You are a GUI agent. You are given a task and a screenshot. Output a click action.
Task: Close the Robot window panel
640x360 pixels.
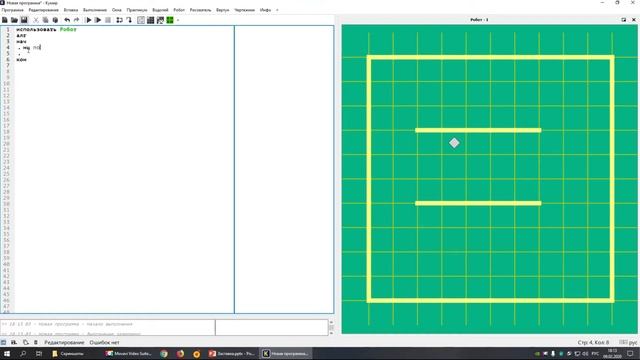coord(634,20)
